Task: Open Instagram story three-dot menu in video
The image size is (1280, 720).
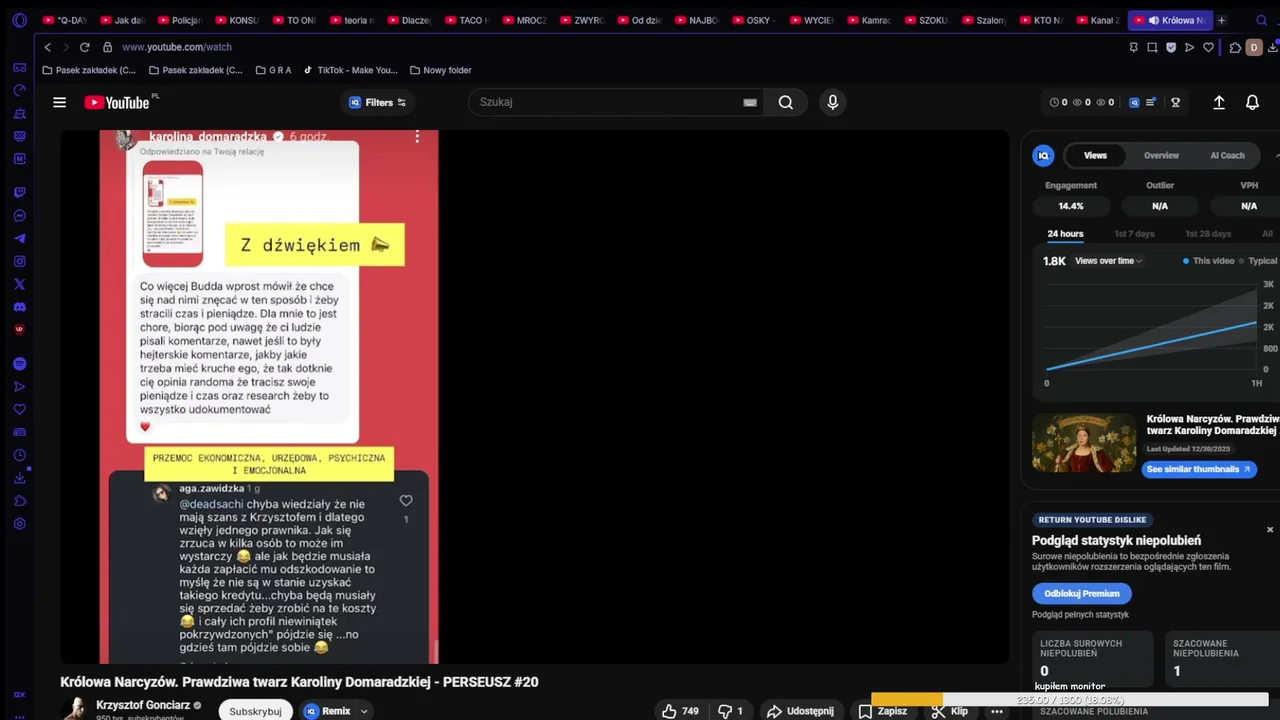Action: tap(417, 137)
